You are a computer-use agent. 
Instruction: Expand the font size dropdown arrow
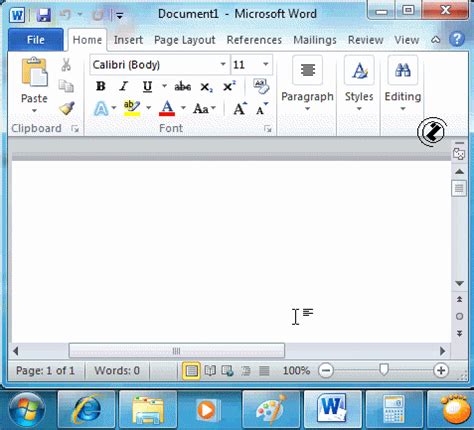266,64
